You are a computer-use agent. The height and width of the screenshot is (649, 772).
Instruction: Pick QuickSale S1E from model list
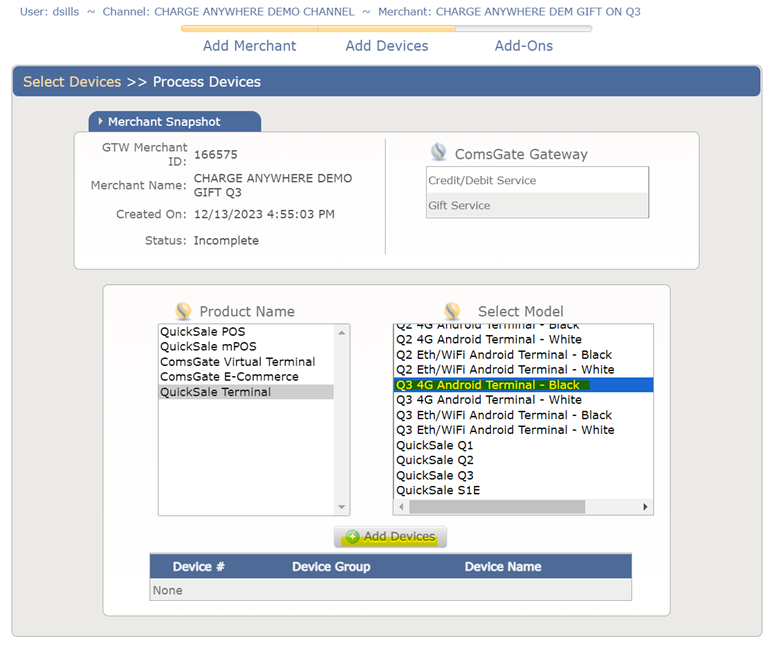coord(438,490)
